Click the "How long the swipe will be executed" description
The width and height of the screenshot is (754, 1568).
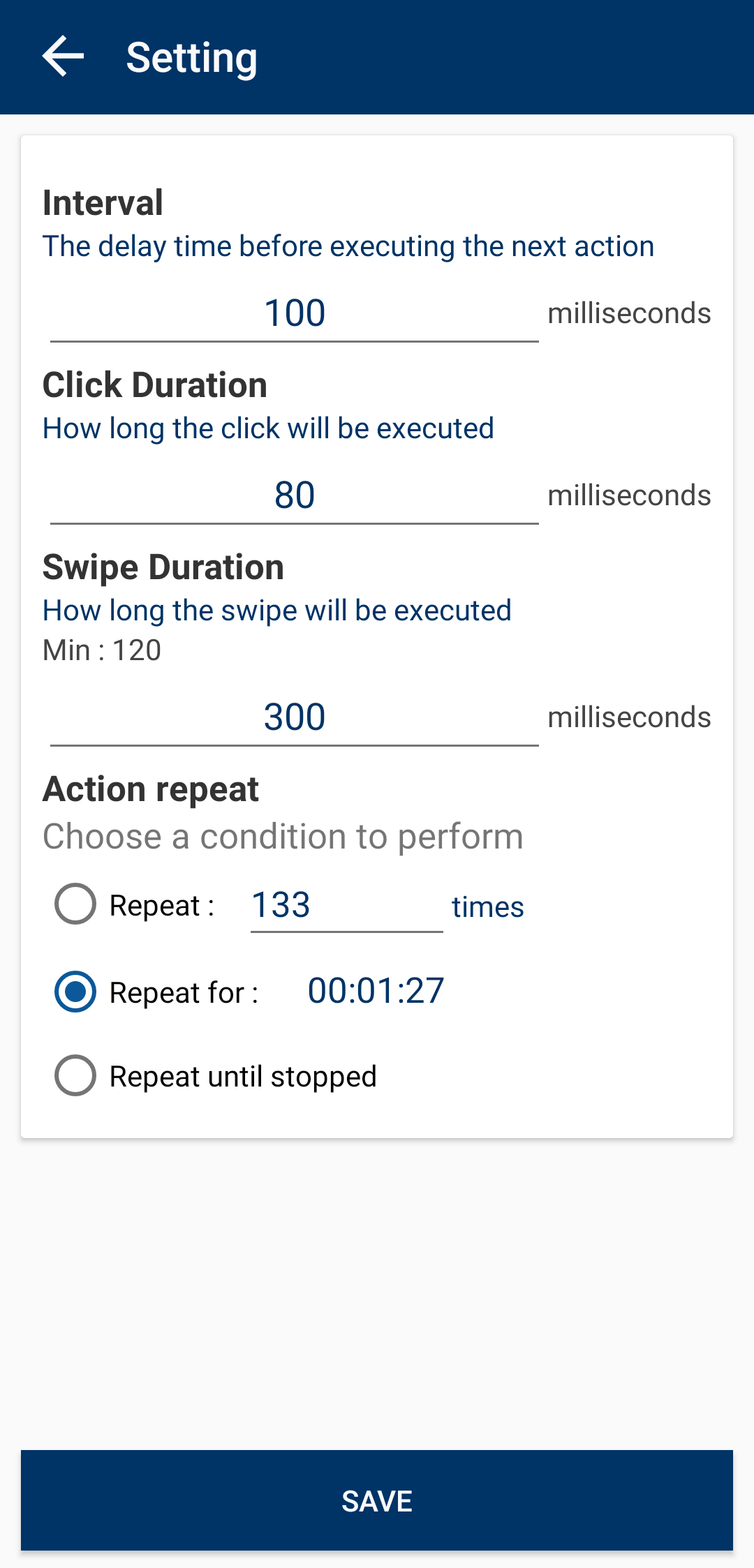pos(277,611)
